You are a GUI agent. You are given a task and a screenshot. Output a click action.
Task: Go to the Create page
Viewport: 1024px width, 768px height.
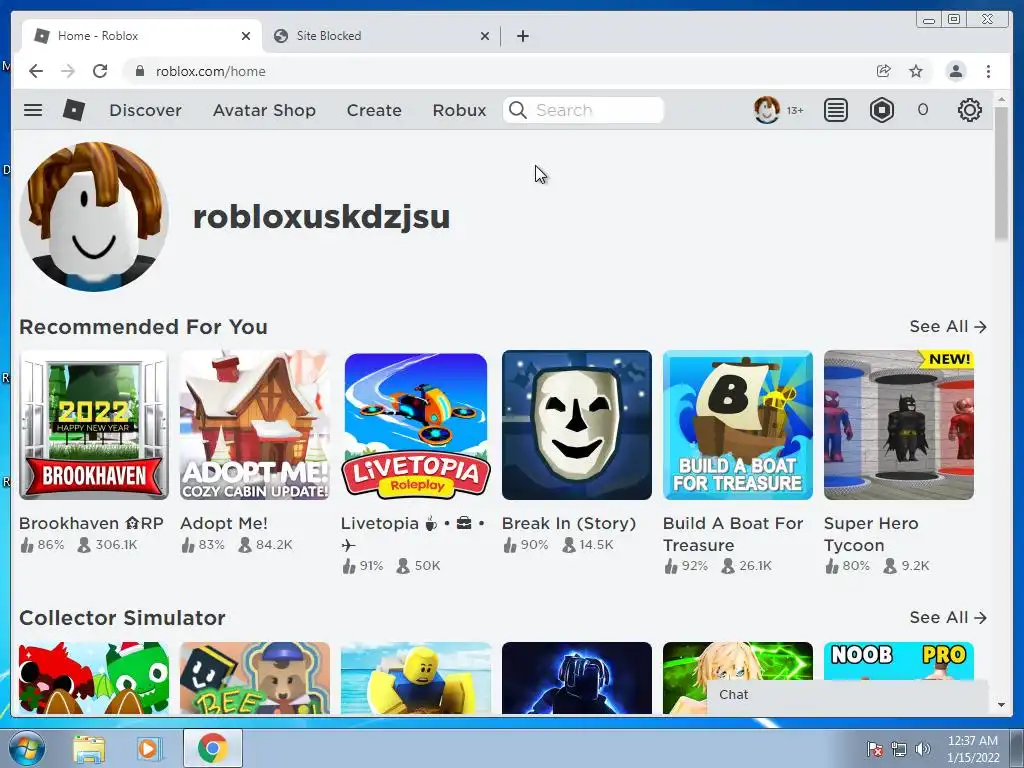374,110
